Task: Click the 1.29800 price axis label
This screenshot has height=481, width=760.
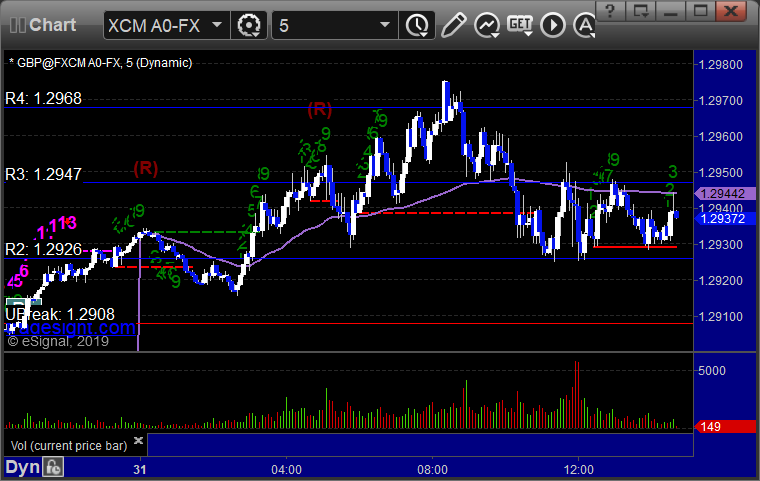Action: click(720, 65)
